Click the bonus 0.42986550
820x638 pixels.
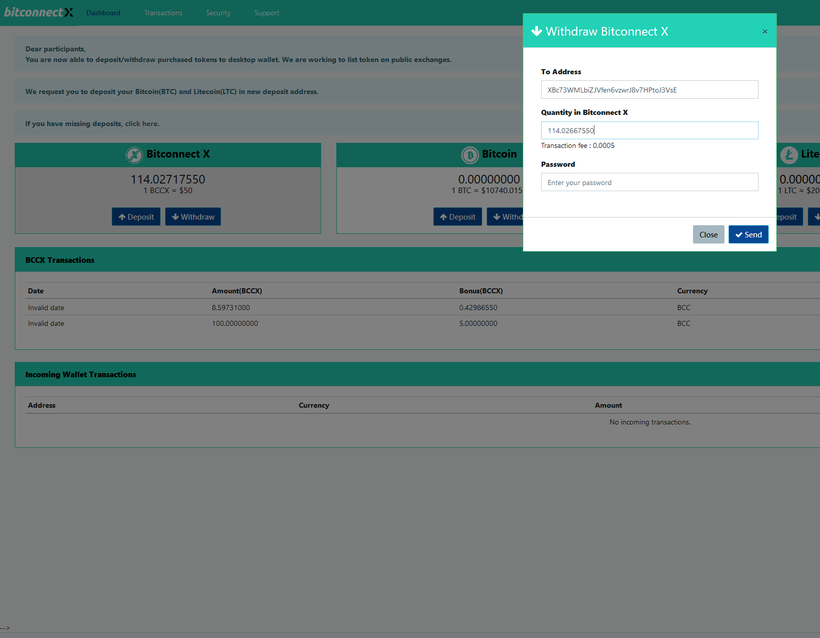pyautogui.click(x=478, y=307)
